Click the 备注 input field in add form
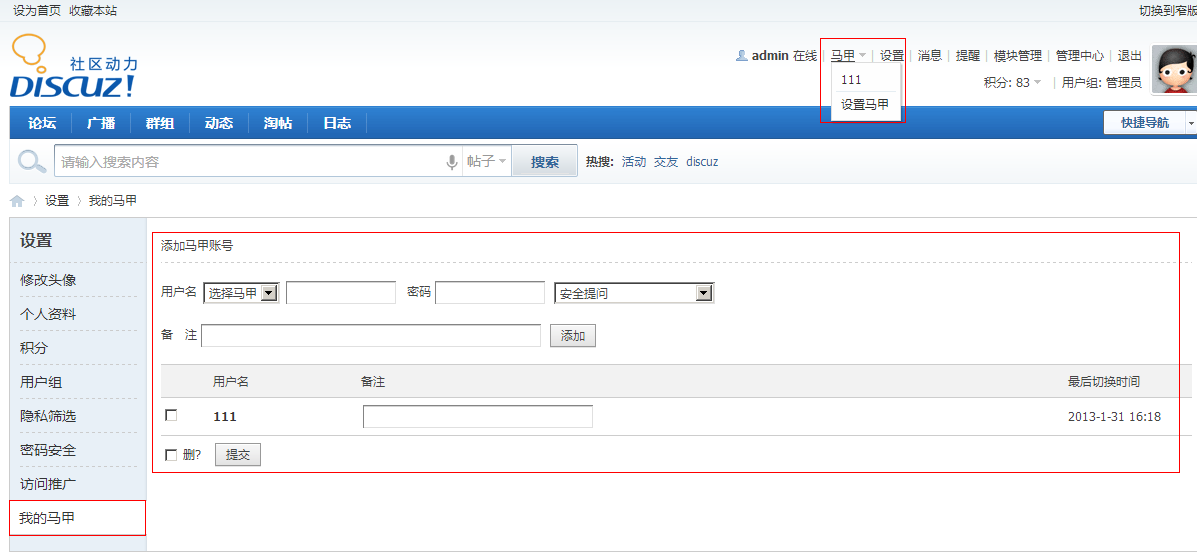 [371, 336]
